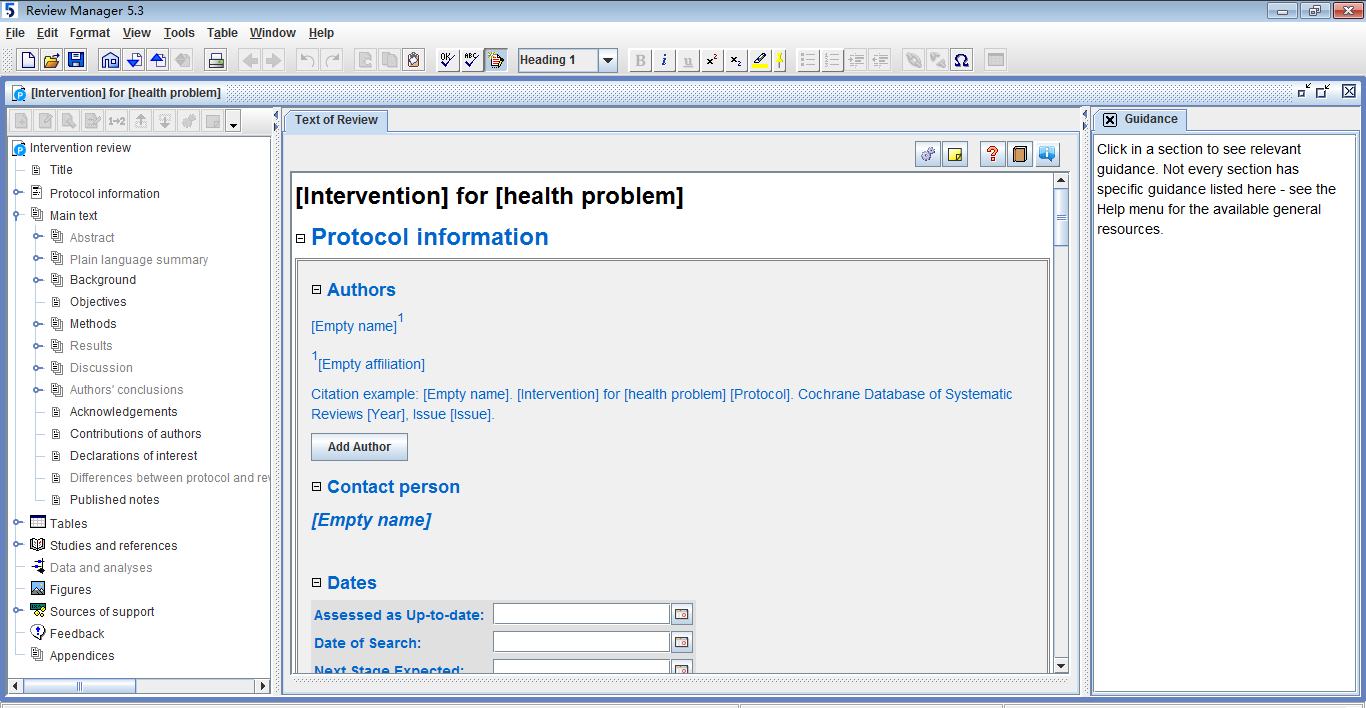Image resolution: width=1366 pixels, height=708 pixels.
Task: Toggle underline formatting button
Action: 688,60
